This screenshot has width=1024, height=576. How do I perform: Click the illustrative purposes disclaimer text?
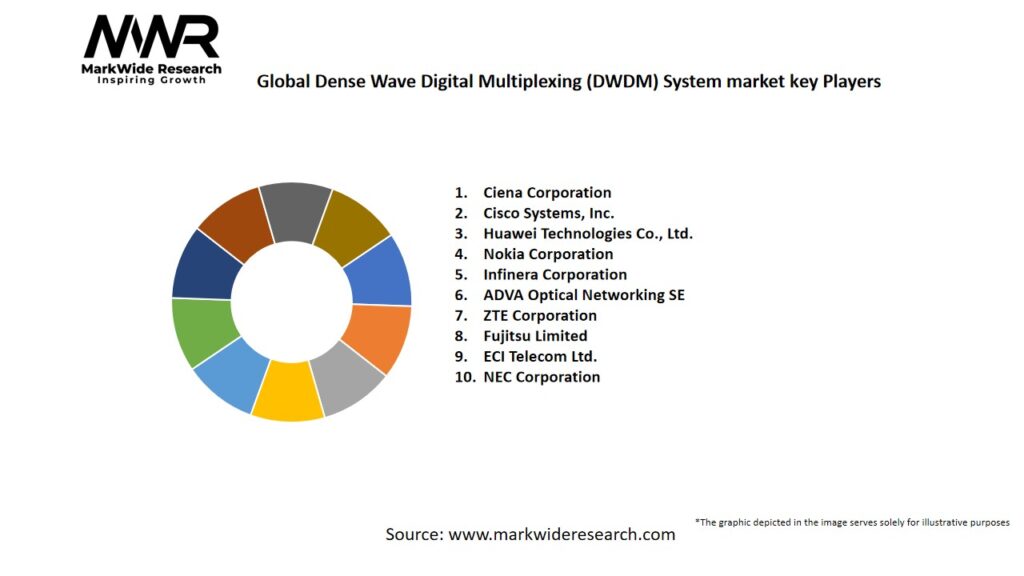pyautogui.click(x=852, y=522)
